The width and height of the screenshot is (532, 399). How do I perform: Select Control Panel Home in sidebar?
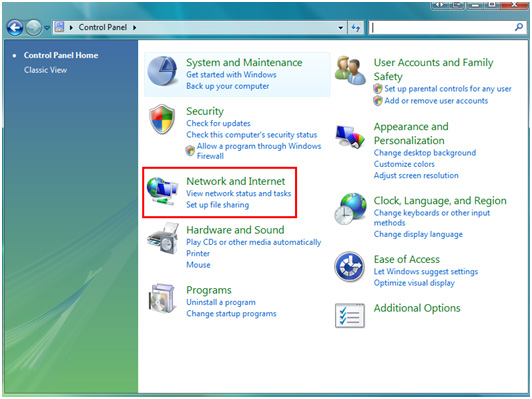[x=61, y=55]
